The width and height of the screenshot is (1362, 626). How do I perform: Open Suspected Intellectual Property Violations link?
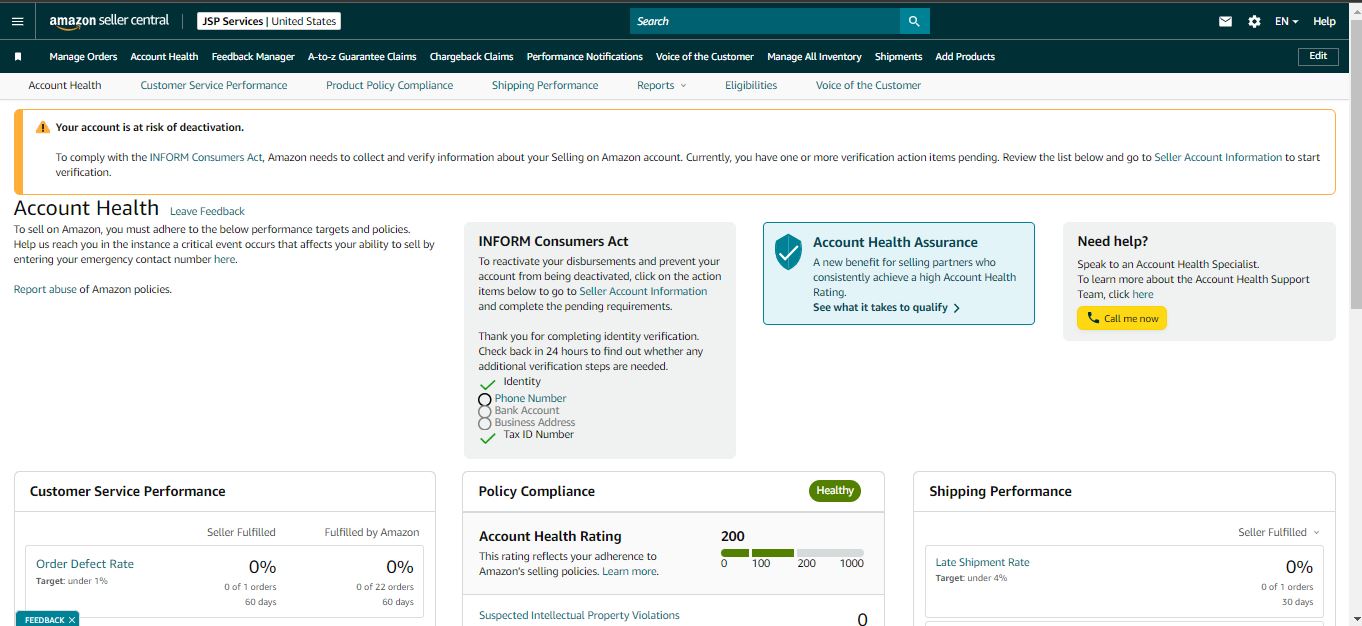coord(579,615)
